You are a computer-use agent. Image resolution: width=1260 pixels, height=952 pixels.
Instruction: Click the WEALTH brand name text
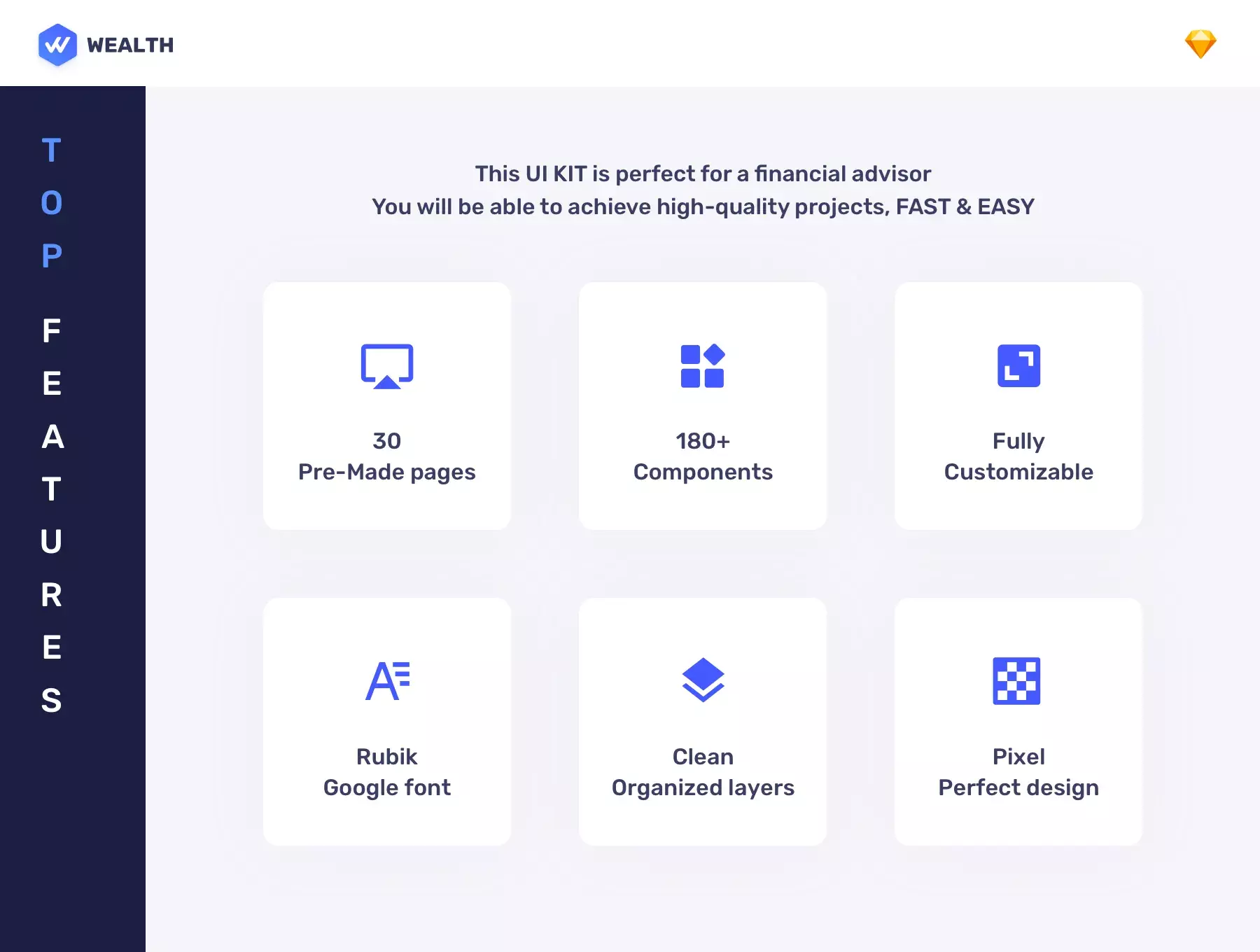pyautogui.click(x=130, y=45)
